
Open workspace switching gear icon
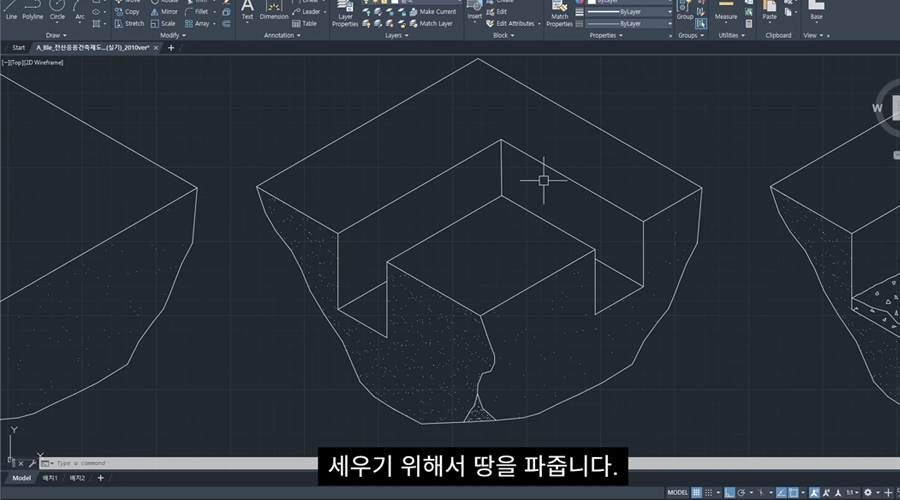(868, 493)
